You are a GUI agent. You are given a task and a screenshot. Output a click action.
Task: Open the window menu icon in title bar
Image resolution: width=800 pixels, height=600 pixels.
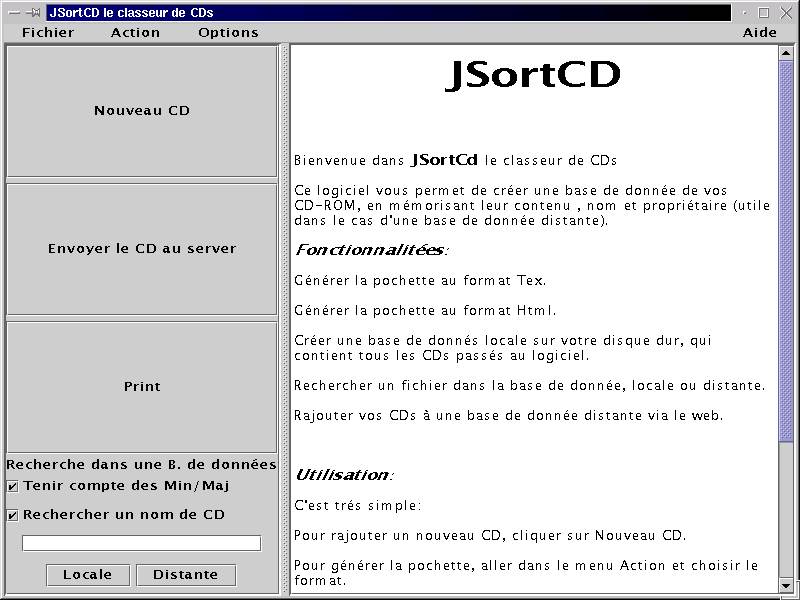click(x=14, y=13)
